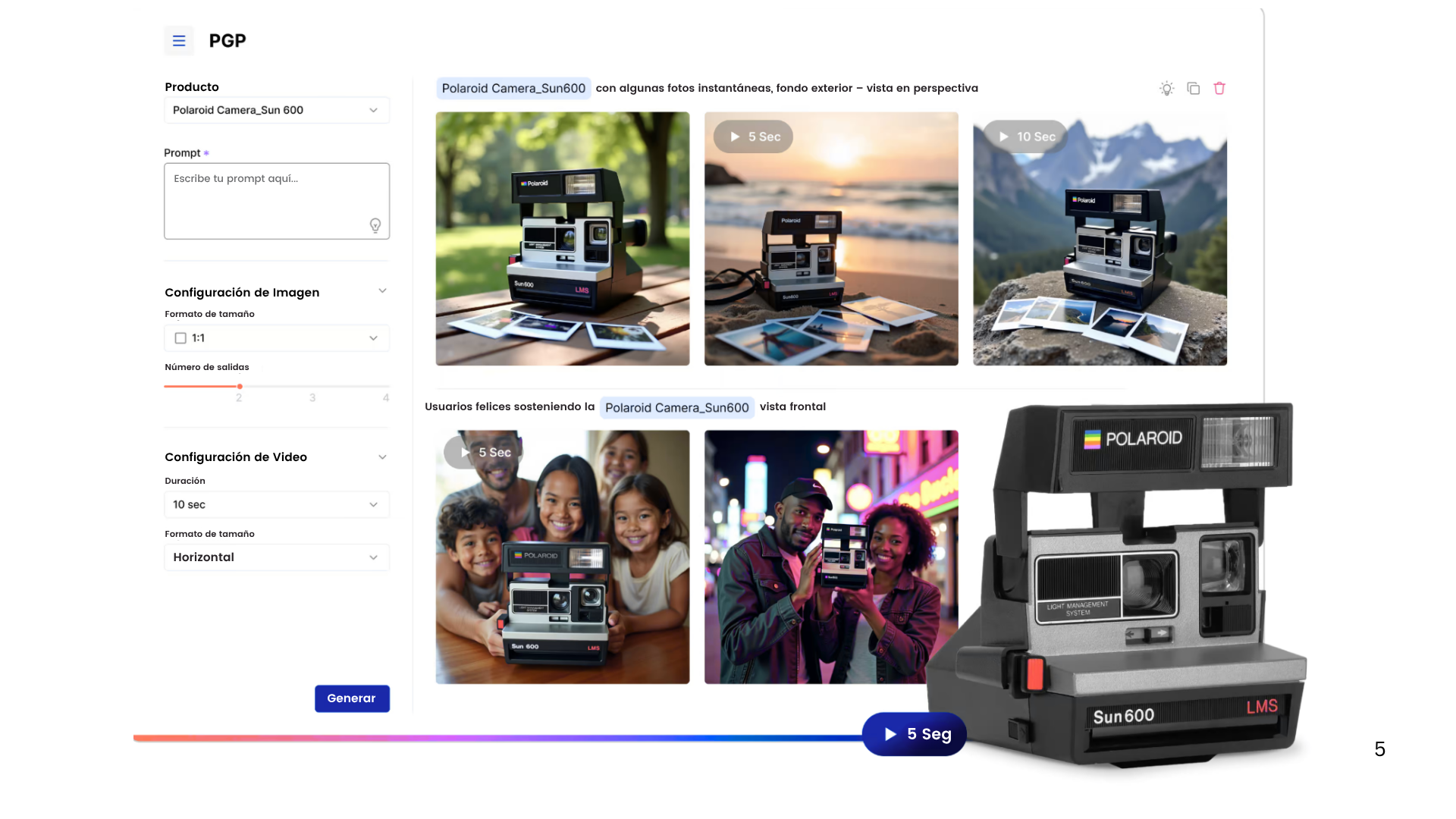The image size is (1456, 819).
Task: Collapse Configuración de Video section
Action: pos(382,457)
